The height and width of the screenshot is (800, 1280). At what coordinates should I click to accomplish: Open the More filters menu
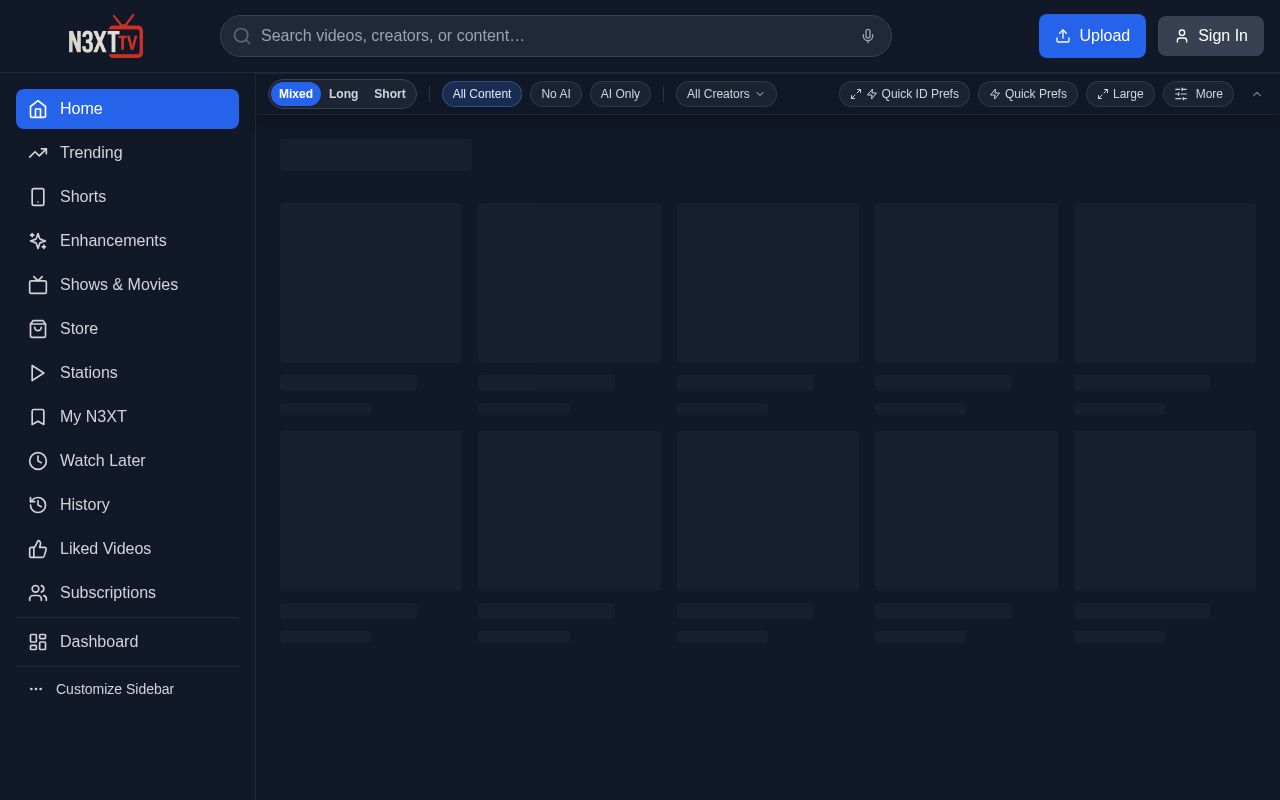click(x=1198, y=94)
